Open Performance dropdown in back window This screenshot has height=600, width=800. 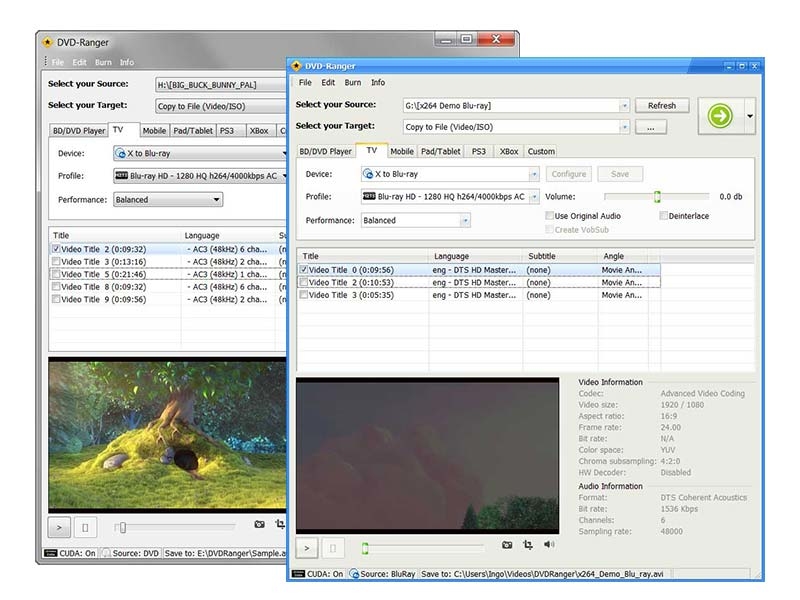coord(216,199)
